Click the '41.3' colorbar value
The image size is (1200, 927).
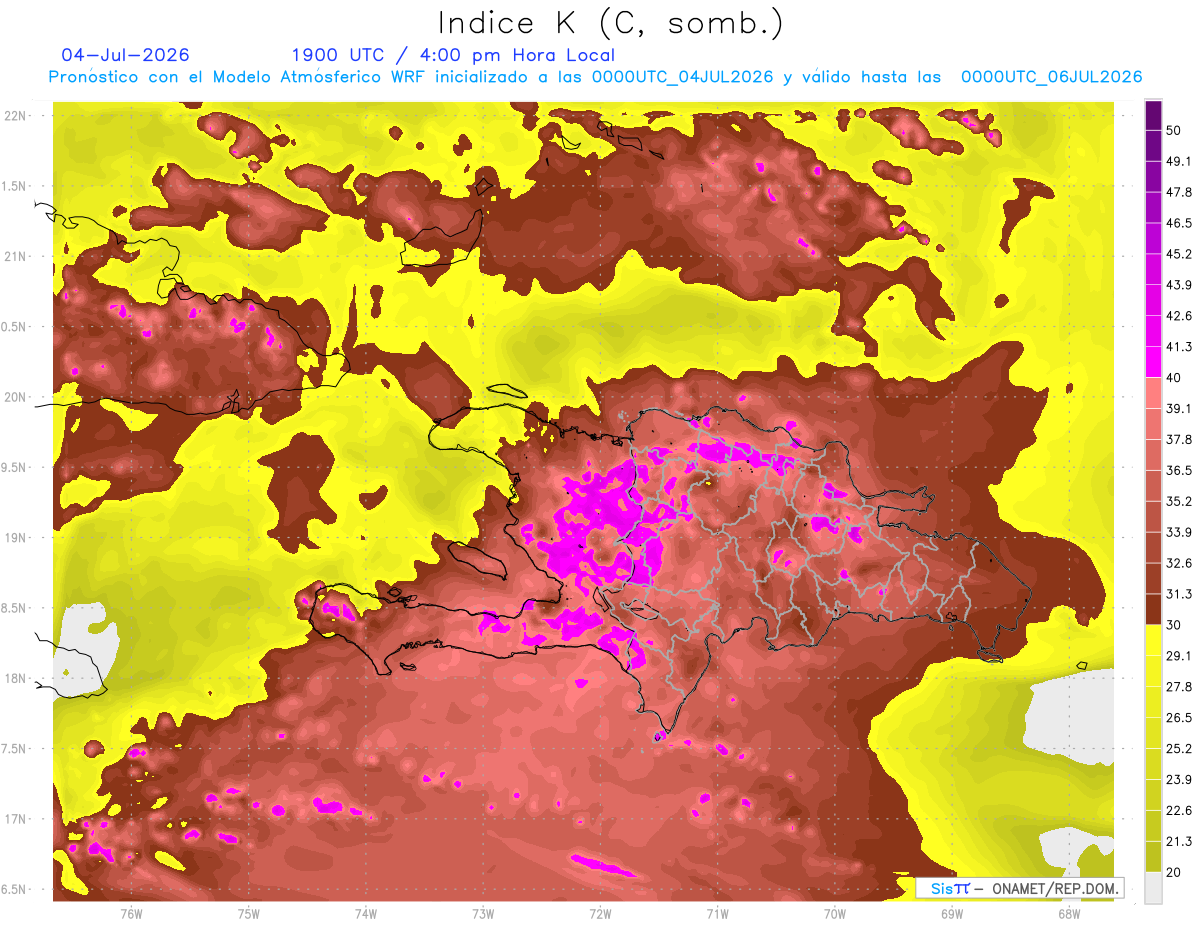click(x=1178, y=347)
